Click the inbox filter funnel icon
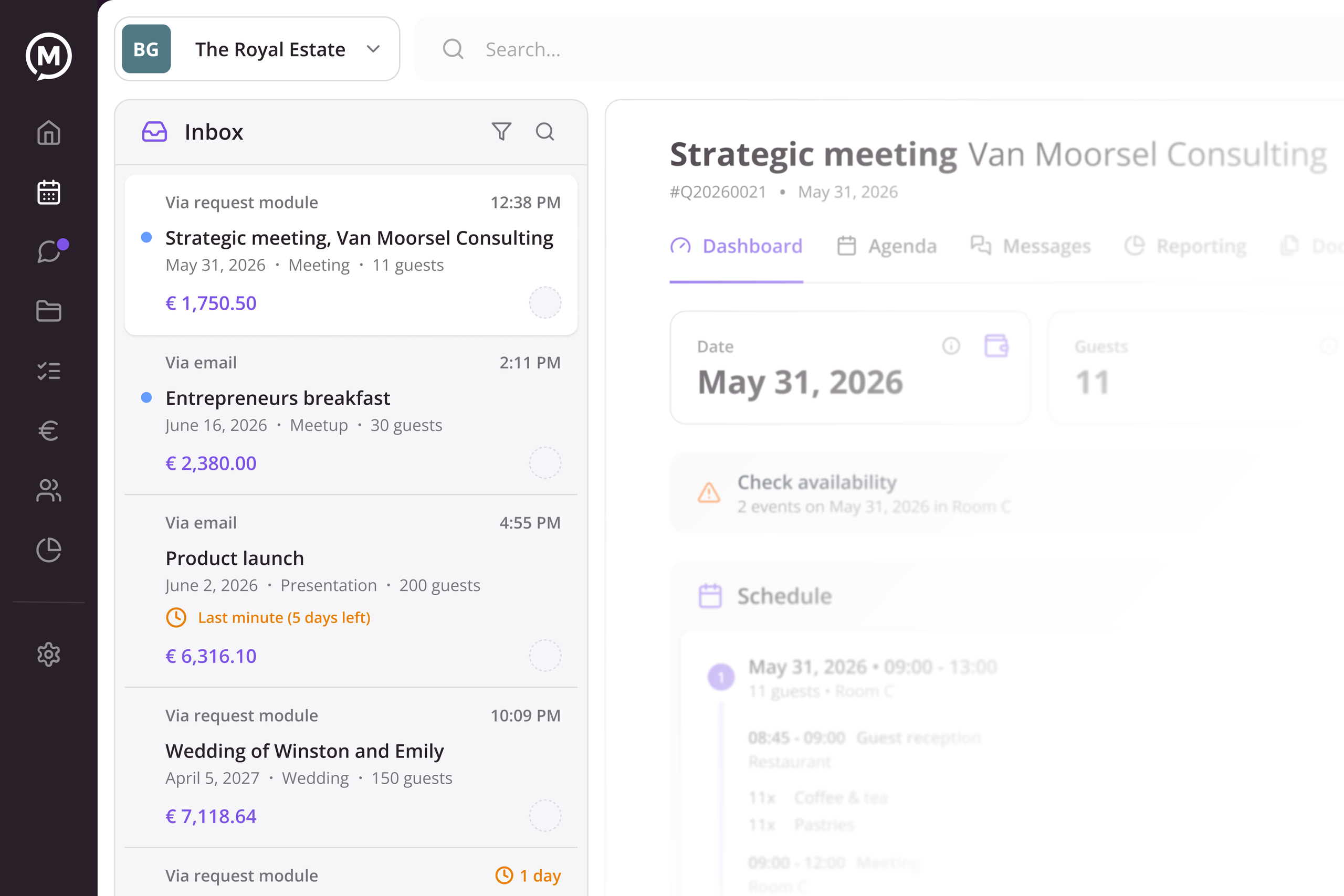 [501, 131]
